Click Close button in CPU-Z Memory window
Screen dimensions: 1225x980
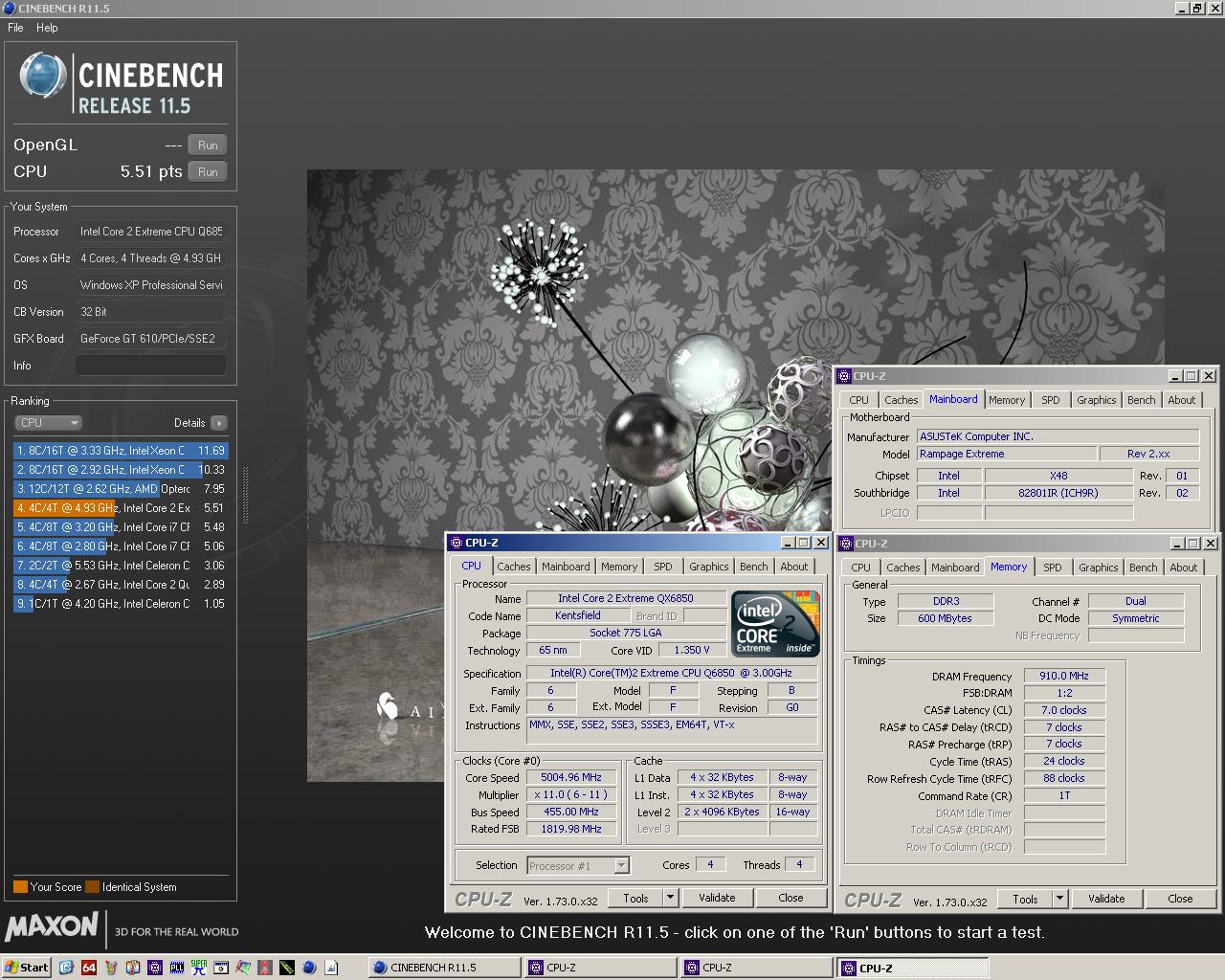point(1180,899)
